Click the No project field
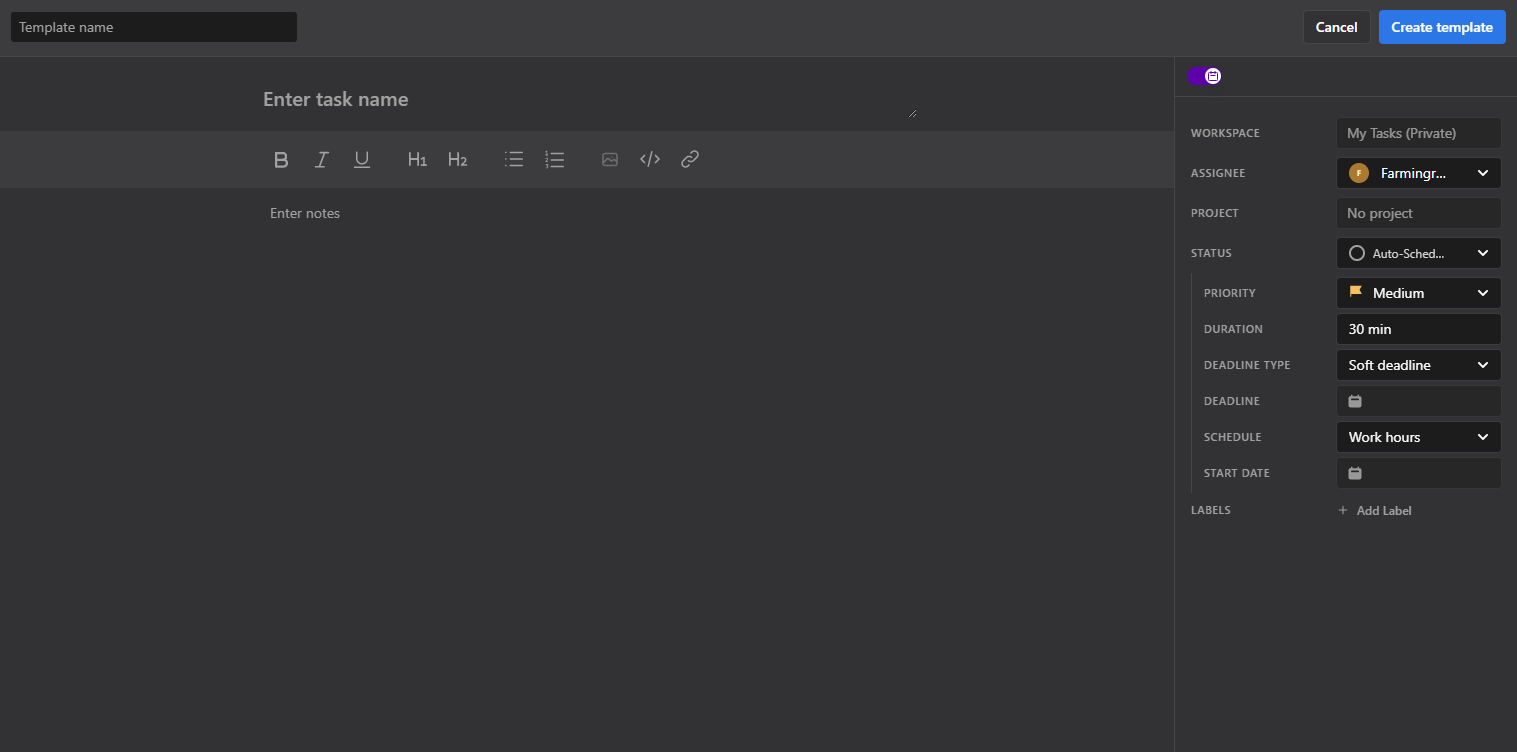The image size is (1517, 752). click(x=1419, y=213)
